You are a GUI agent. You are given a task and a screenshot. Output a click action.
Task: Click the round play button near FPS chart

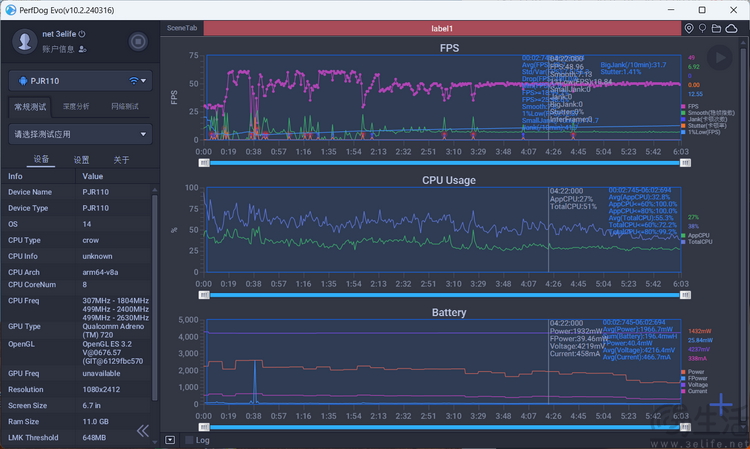719,58
